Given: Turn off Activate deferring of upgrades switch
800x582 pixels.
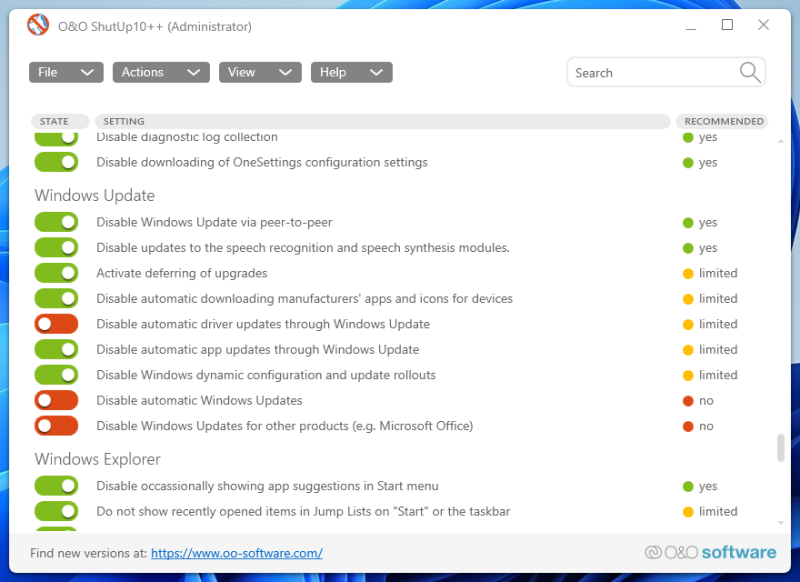Looking at the screenshot, I should coord(56,273).
